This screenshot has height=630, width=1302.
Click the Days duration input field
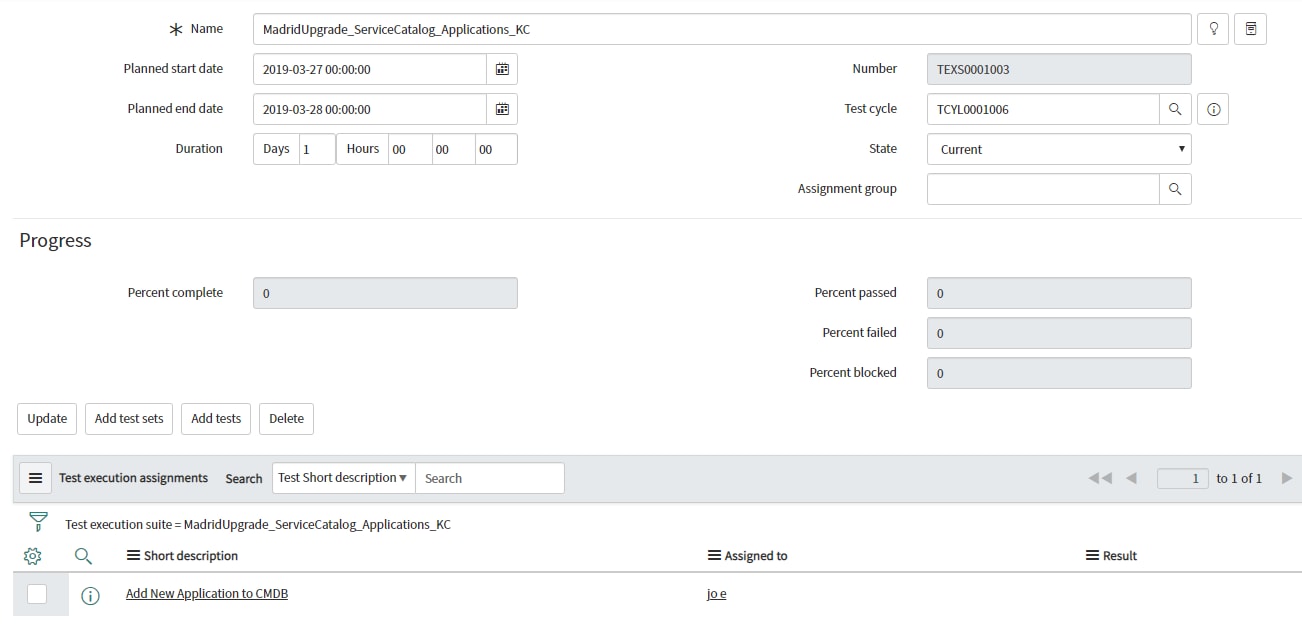click(317, 148)
